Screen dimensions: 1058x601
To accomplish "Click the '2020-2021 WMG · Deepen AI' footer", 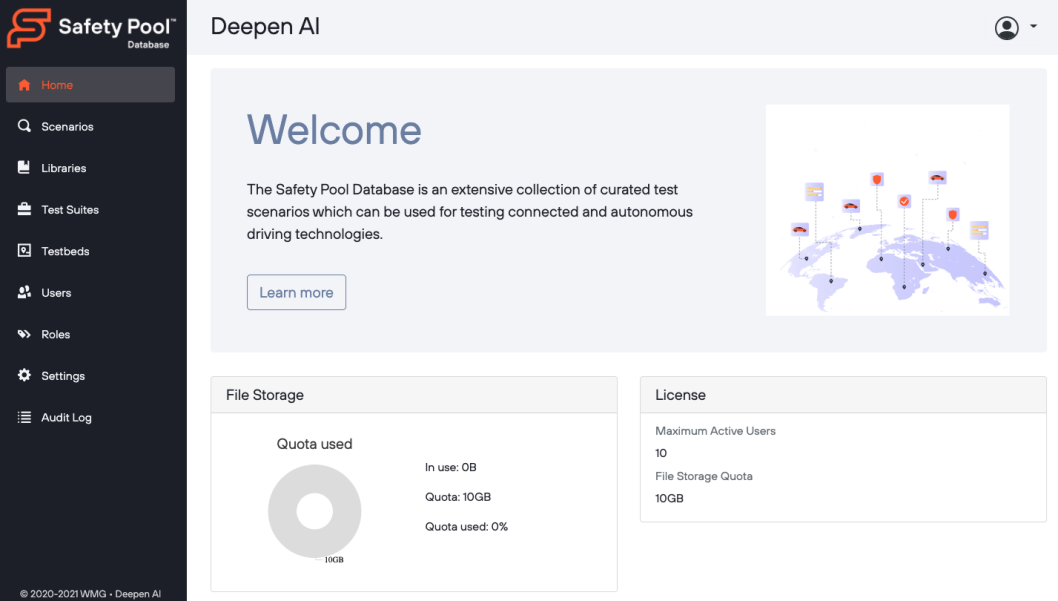I will pyautogui.click(x=90, y=594).
